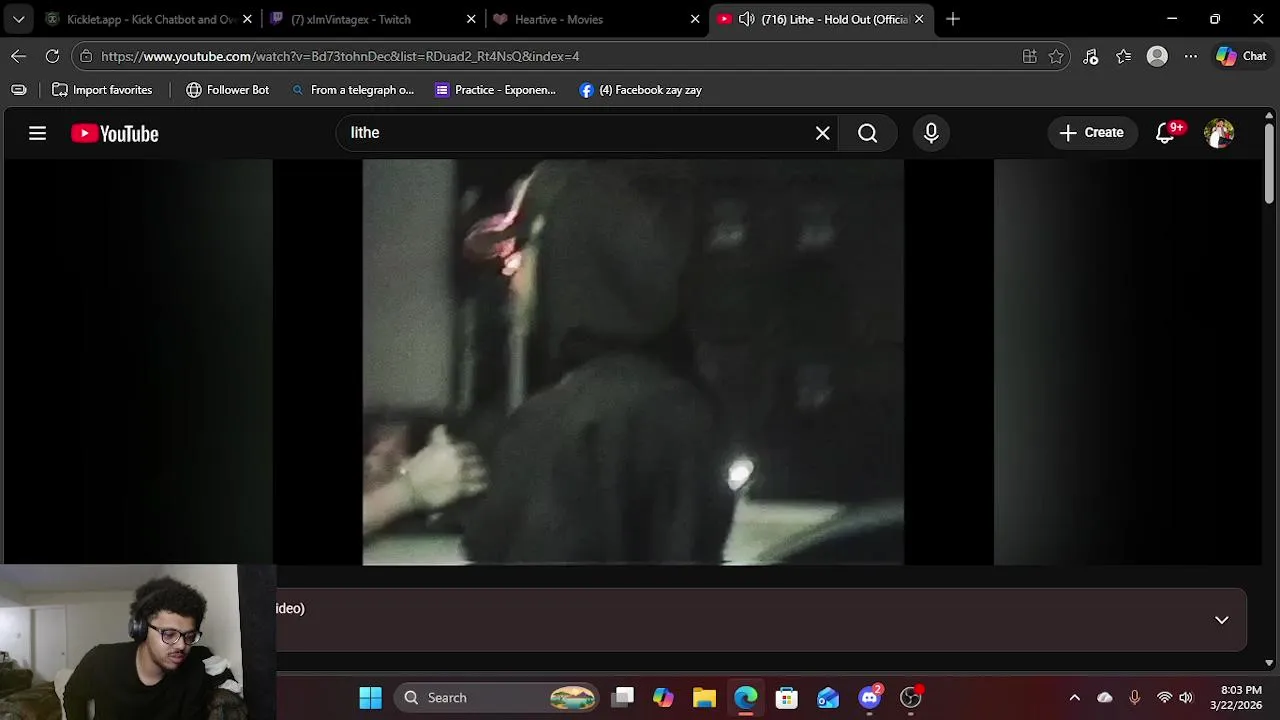The height and width of the screenshot is (720, 1280).
Task: Start voice search with the microphone
Action: [x=931, y=133]
